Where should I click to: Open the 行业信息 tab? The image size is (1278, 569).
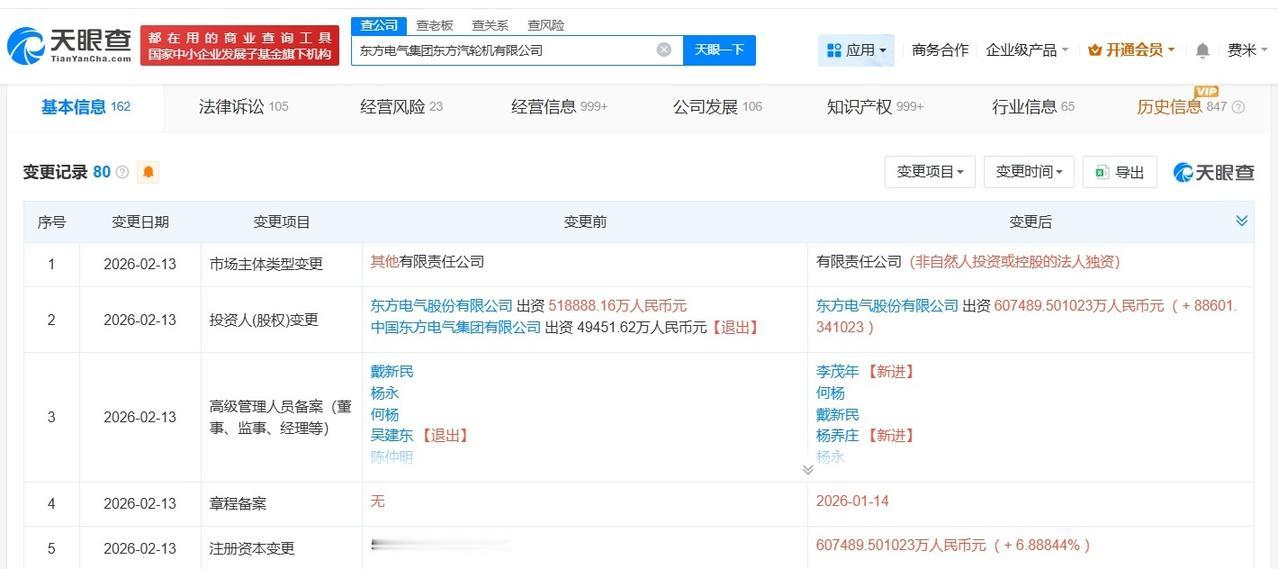[1033, 107]
